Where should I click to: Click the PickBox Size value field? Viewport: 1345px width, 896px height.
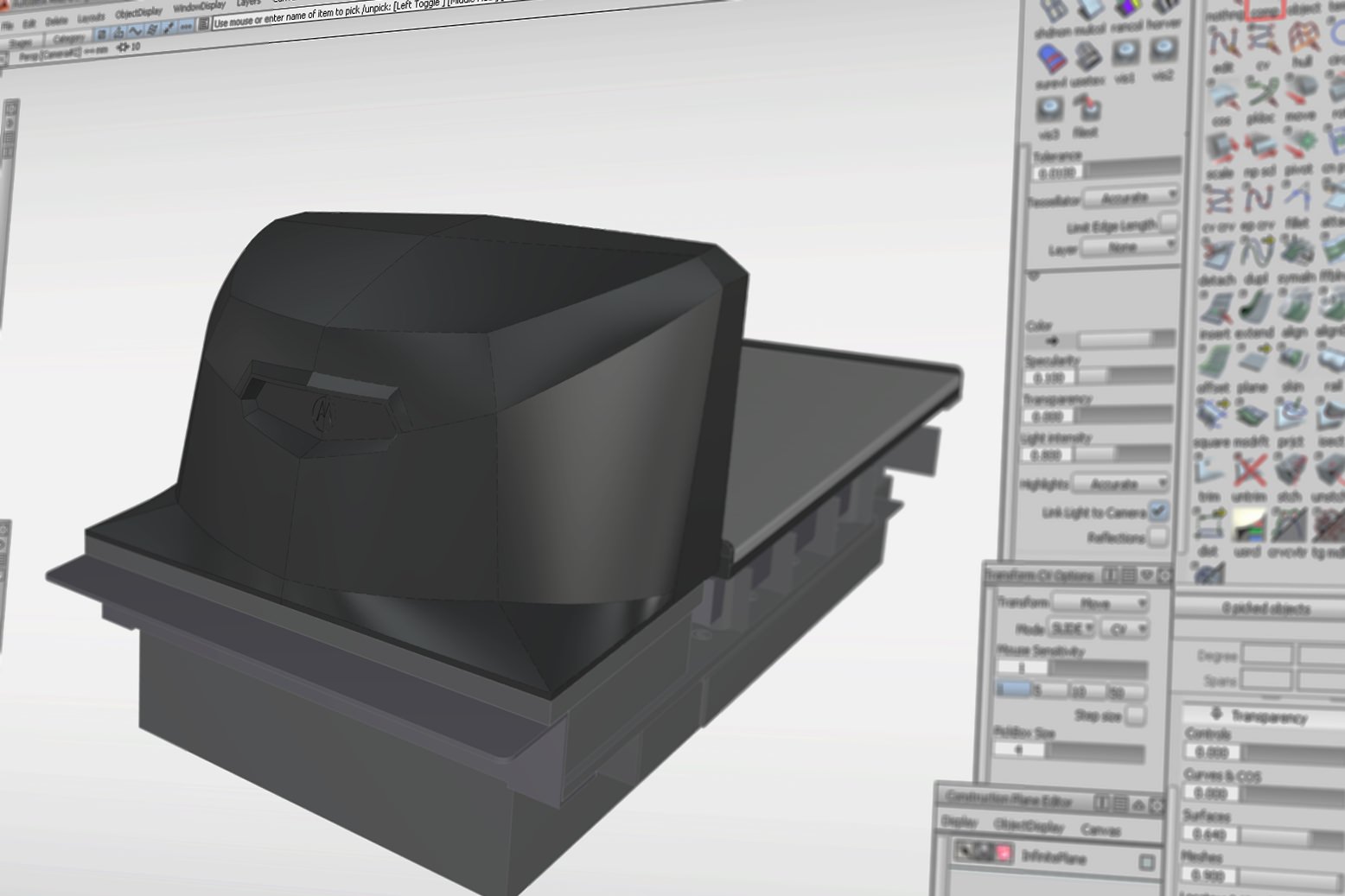(x=1018, y=750)
